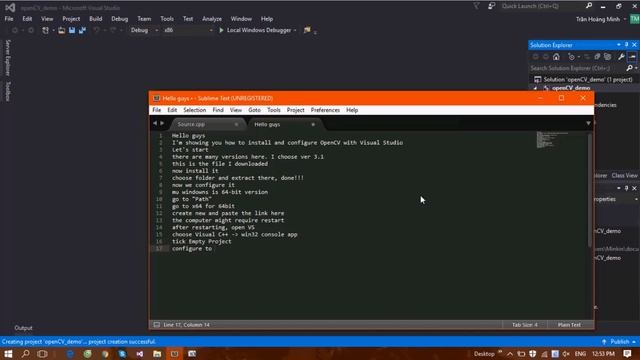Click the Save icon in Visual Studio toolbar
640x360 pixels.
(72, 30)
